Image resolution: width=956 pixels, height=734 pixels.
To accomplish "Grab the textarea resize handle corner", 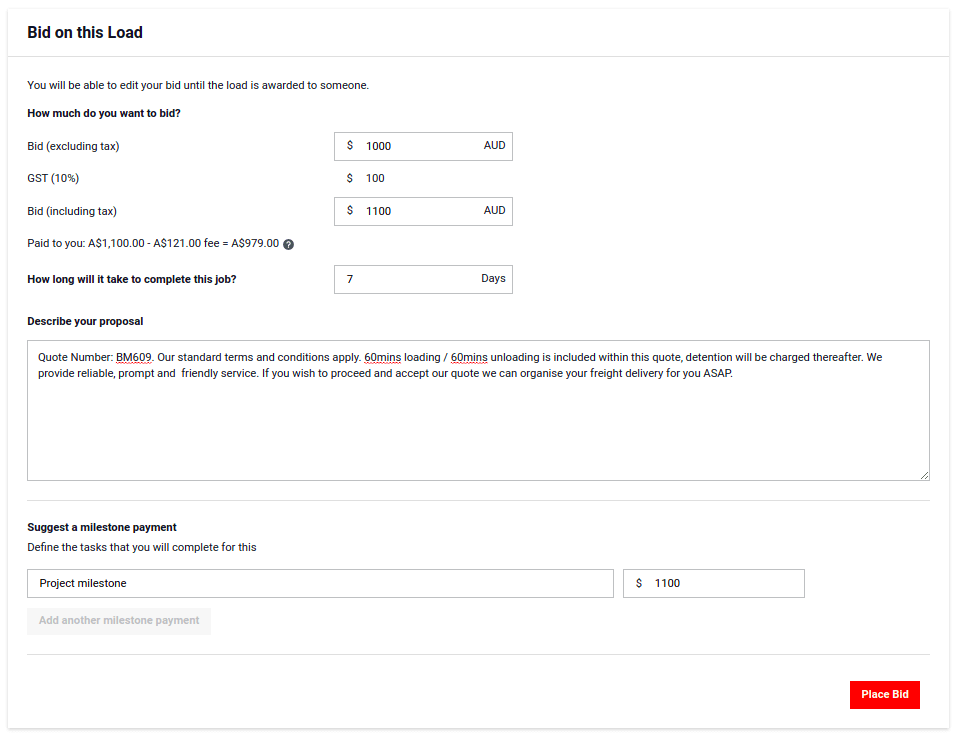I will click(924, 476).
